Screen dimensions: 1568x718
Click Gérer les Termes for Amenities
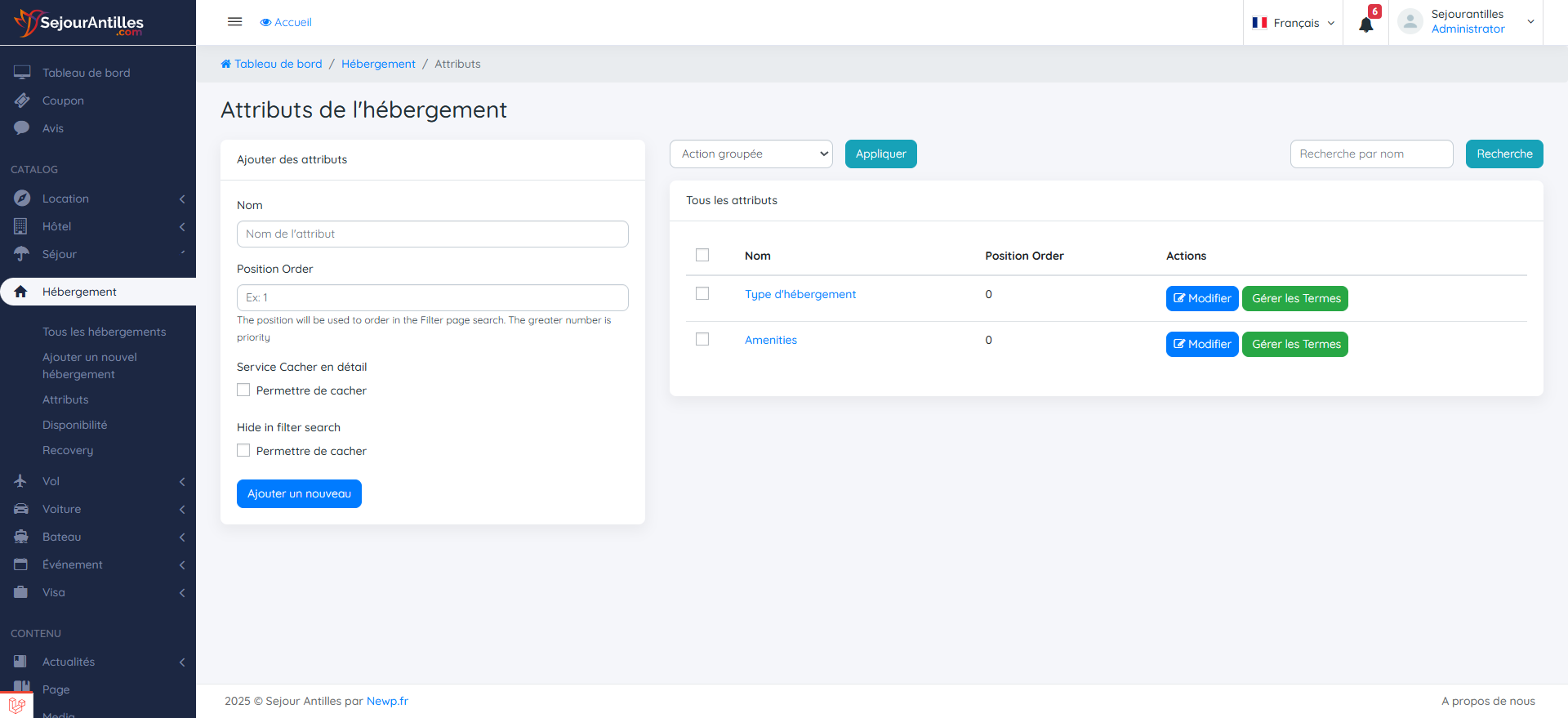[x=1295, y=344]
